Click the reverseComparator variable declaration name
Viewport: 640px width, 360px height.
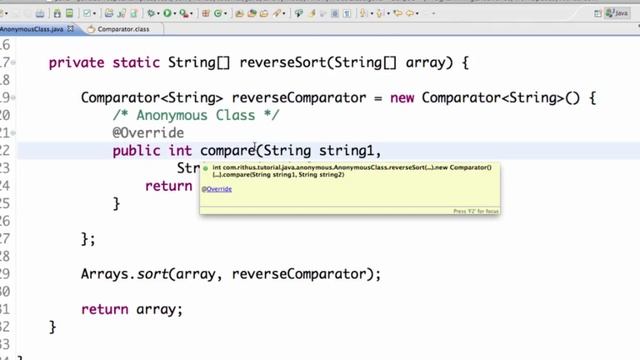tap(299, 98)
